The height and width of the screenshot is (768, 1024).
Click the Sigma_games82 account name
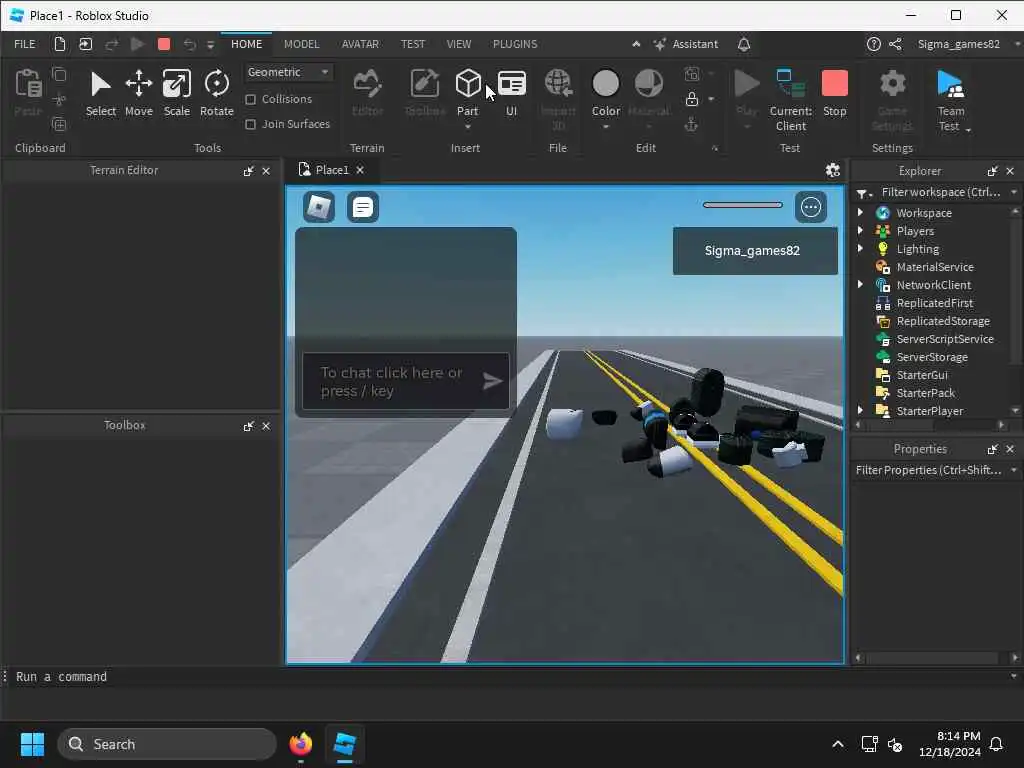click(x=958, y=44)
